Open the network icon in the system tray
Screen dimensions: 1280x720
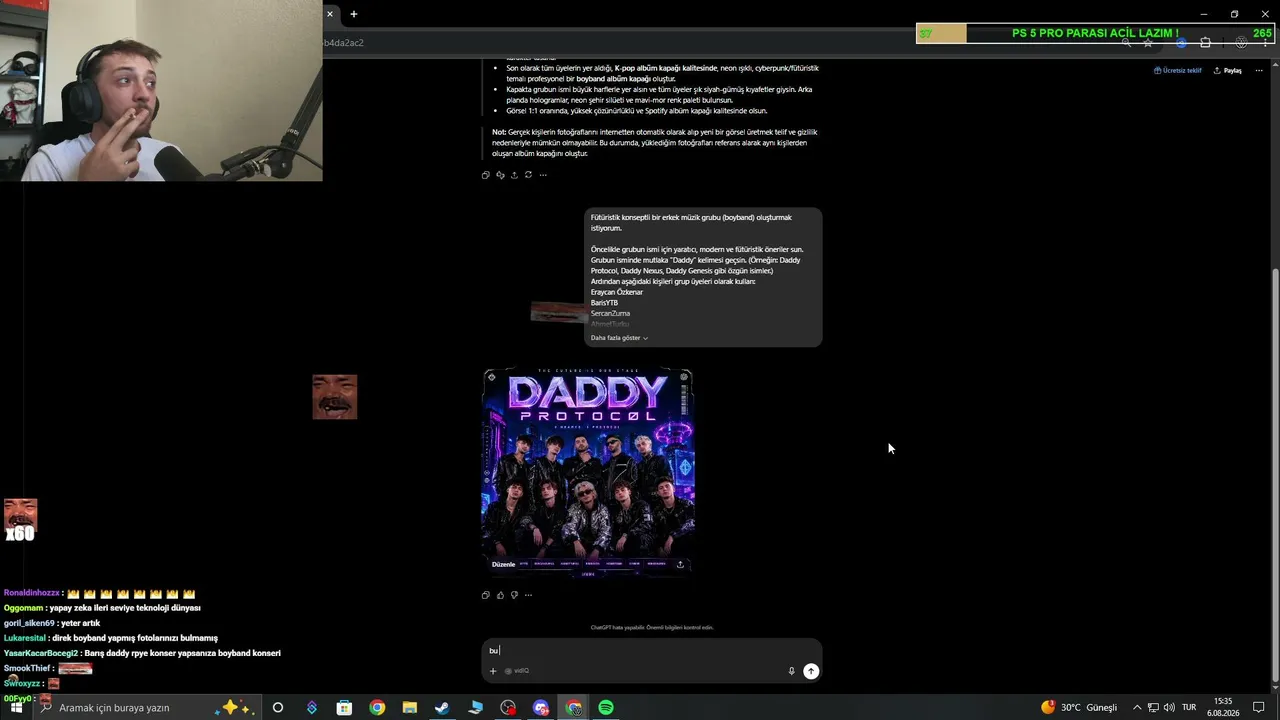(1153, 707)
